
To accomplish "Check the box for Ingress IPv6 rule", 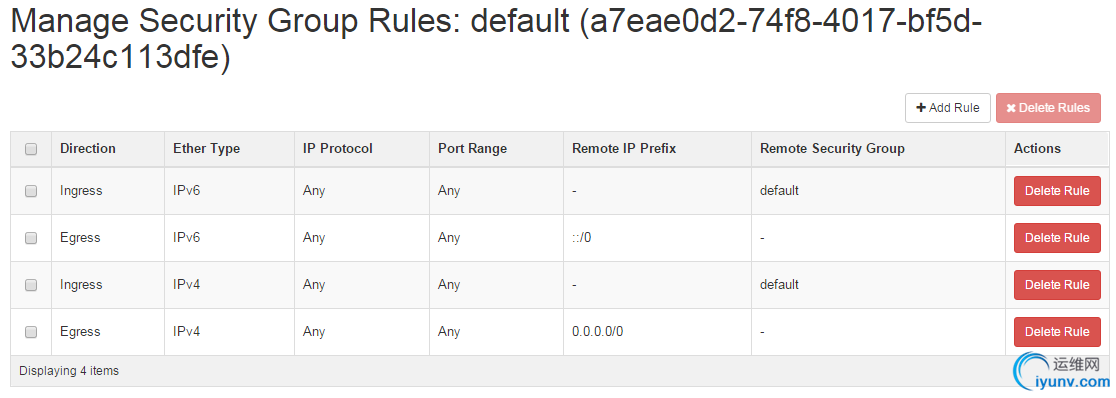I will pyautogui.click(x=31, y=191).
